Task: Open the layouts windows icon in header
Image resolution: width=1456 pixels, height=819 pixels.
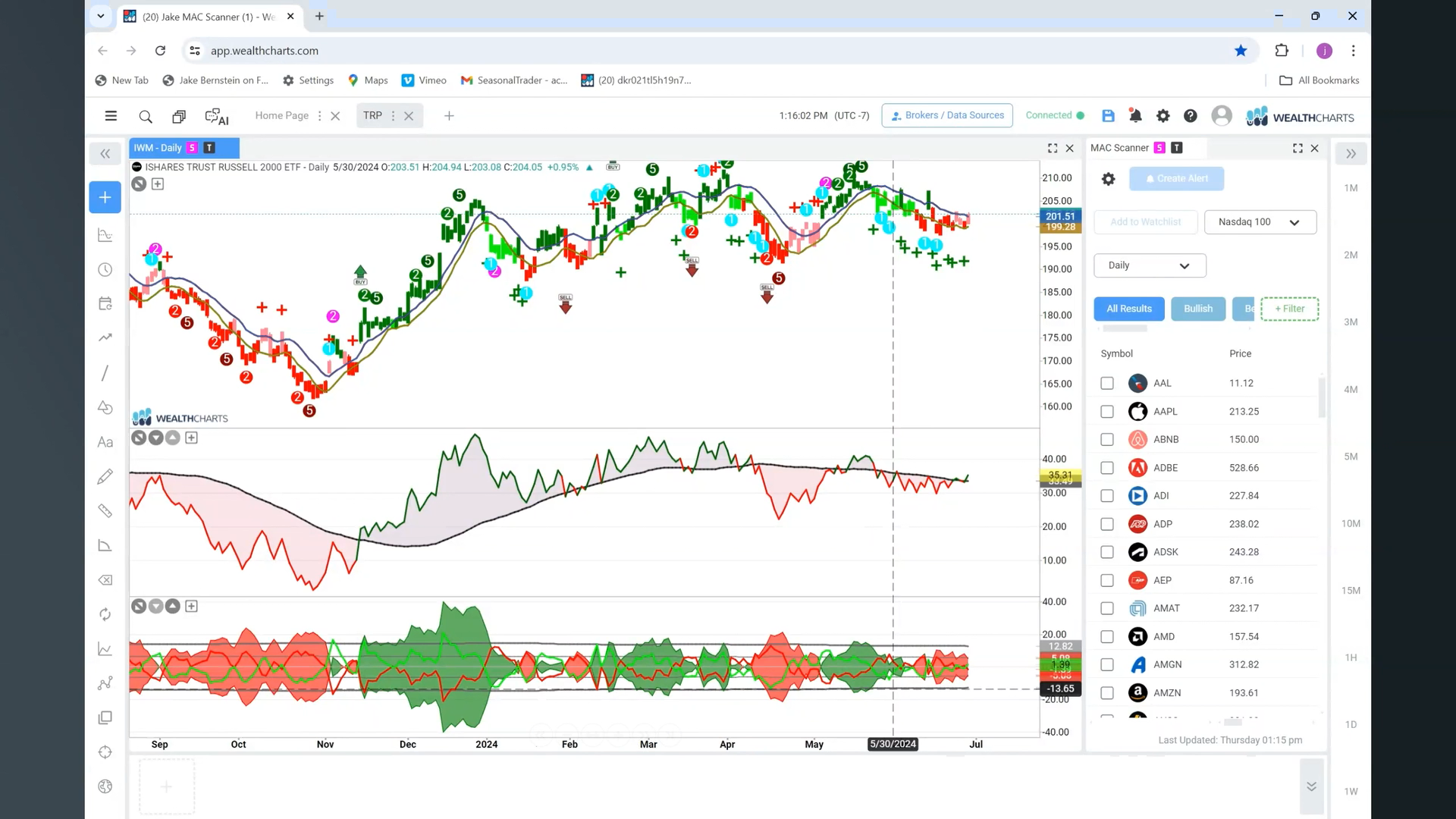Action: 179,117
